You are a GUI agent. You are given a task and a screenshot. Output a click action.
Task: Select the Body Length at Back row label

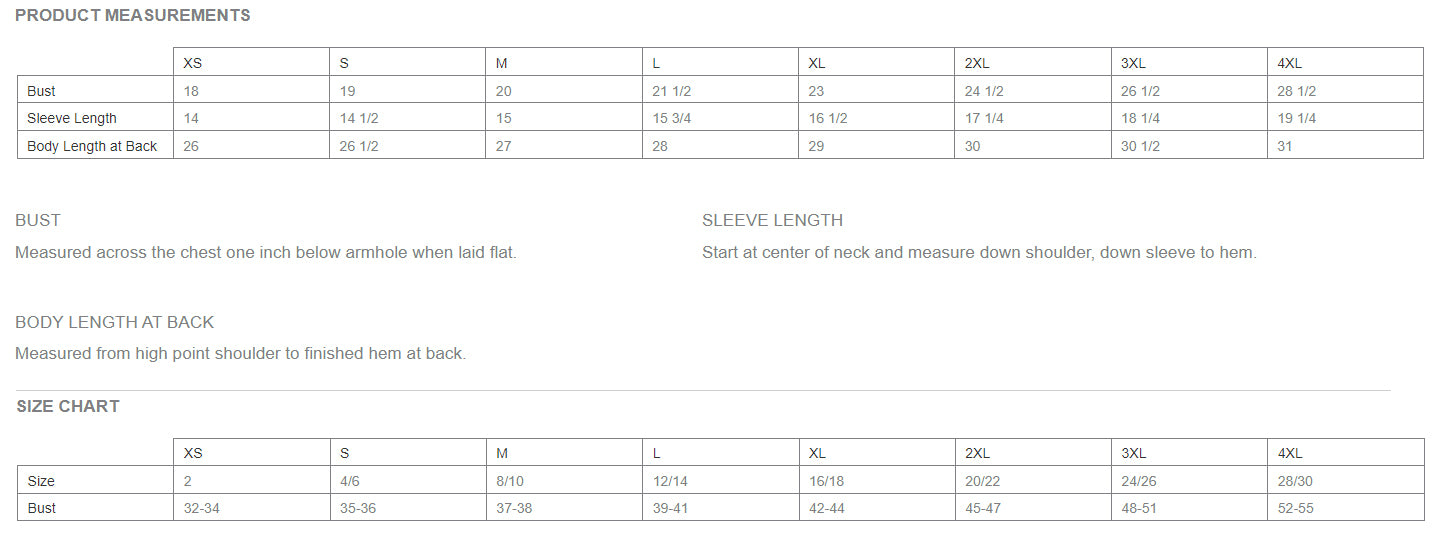[92, 146]
